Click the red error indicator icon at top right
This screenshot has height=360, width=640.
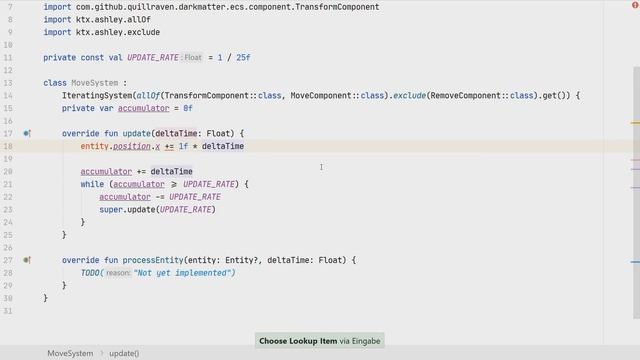tap(635, 5)
